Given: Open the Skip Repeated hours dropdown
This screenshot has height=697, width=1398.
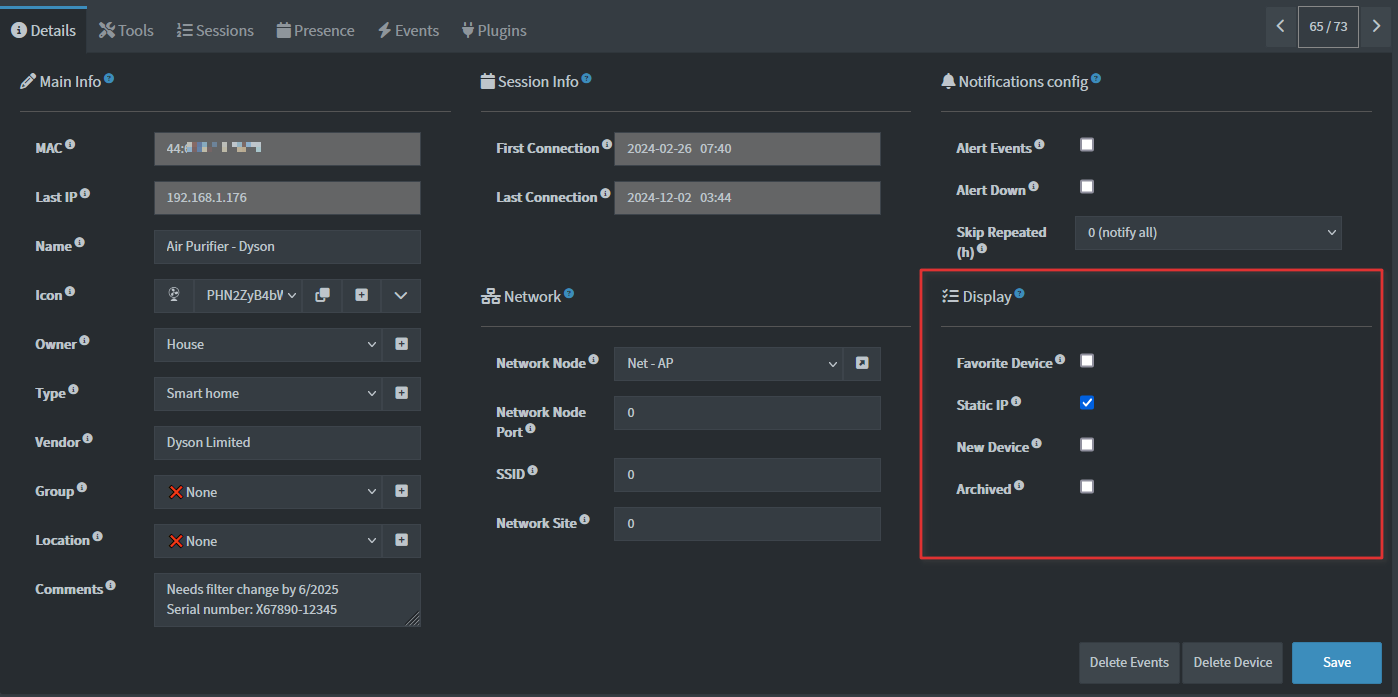Looking at the screenshot, I should (x=1208, y=232).
